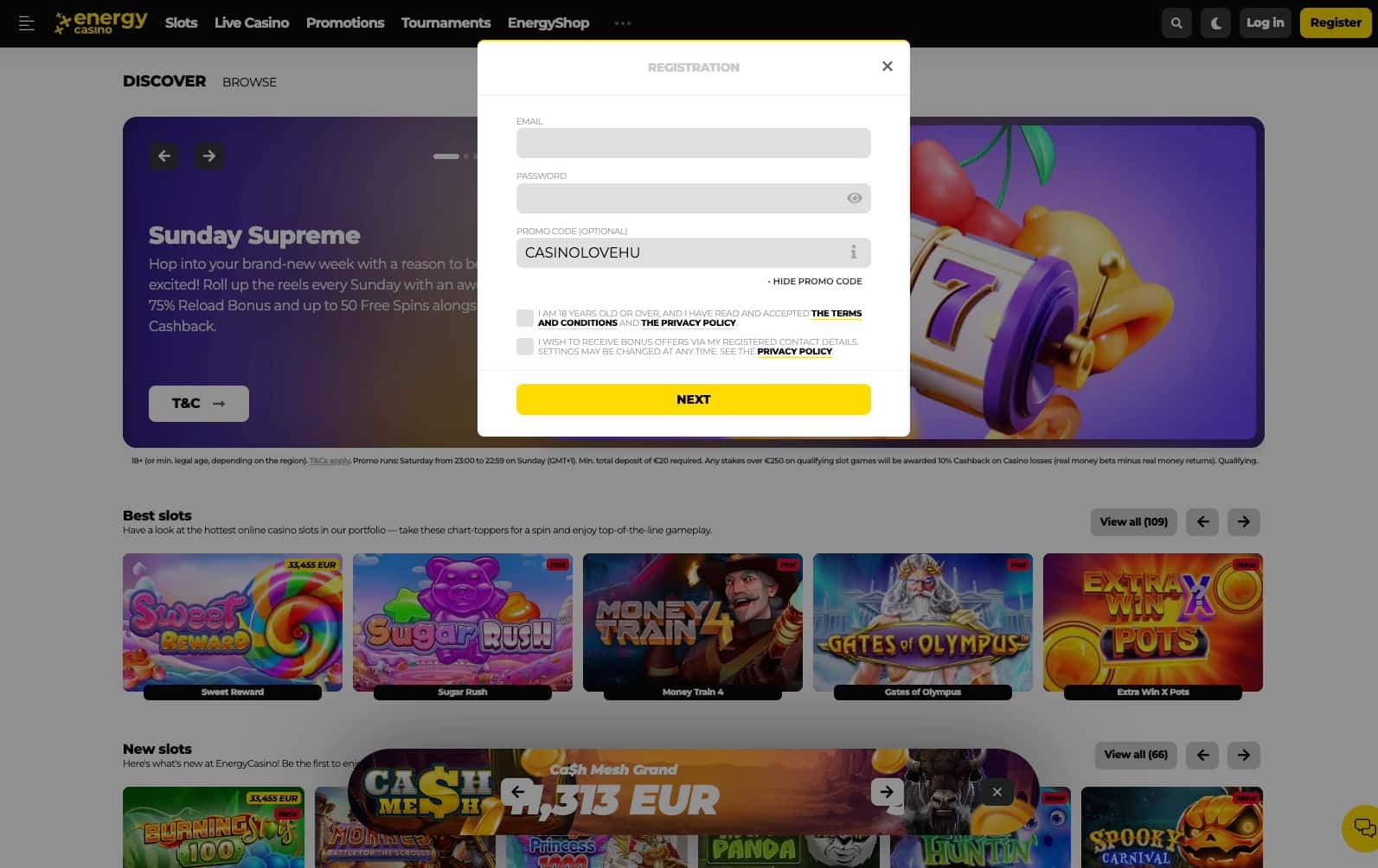Open Spooky Carnival slot thumbnail
Image resolution: width=1378 pixels, height=868 pixels.
1172,827
